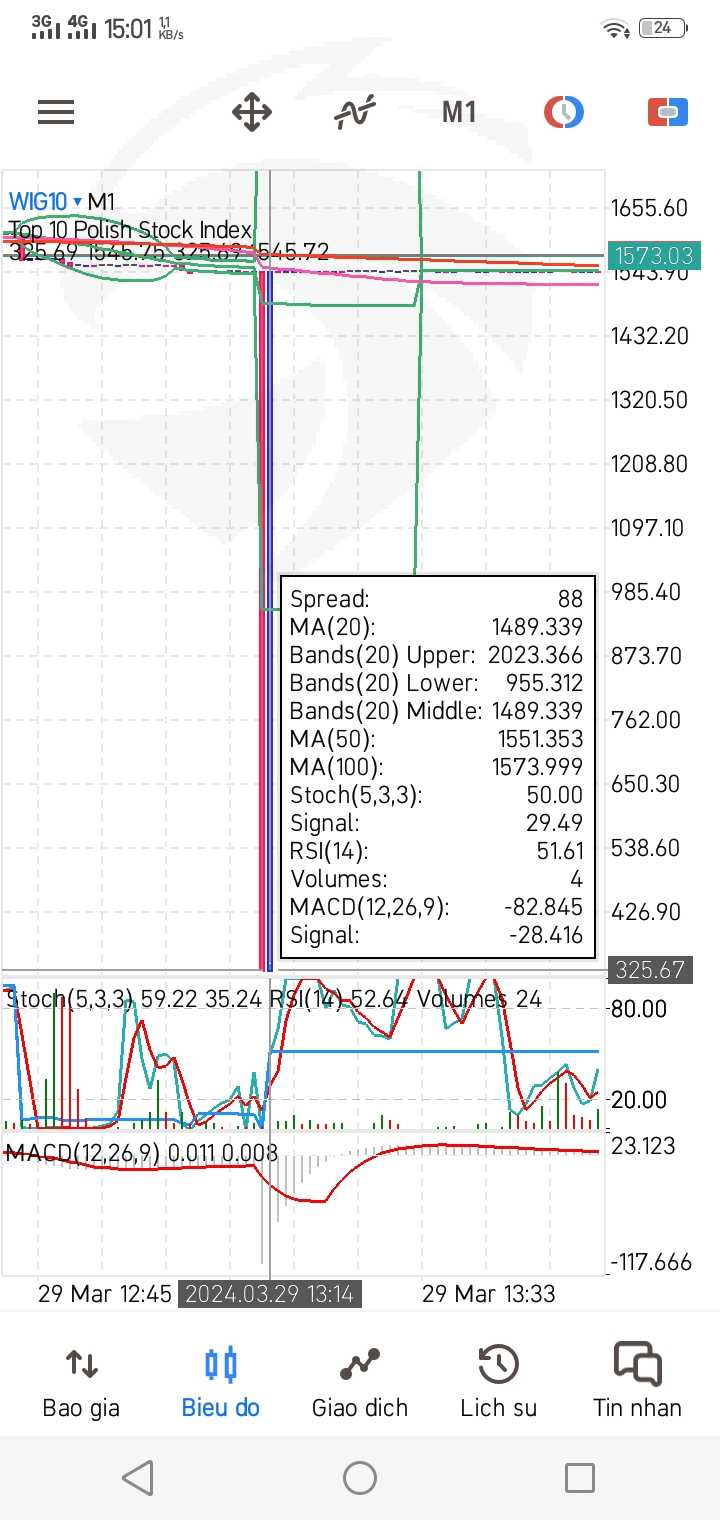Open the Lich su history tab
The height and width of the screenshot is (1520, 720).
[498, 1380]
